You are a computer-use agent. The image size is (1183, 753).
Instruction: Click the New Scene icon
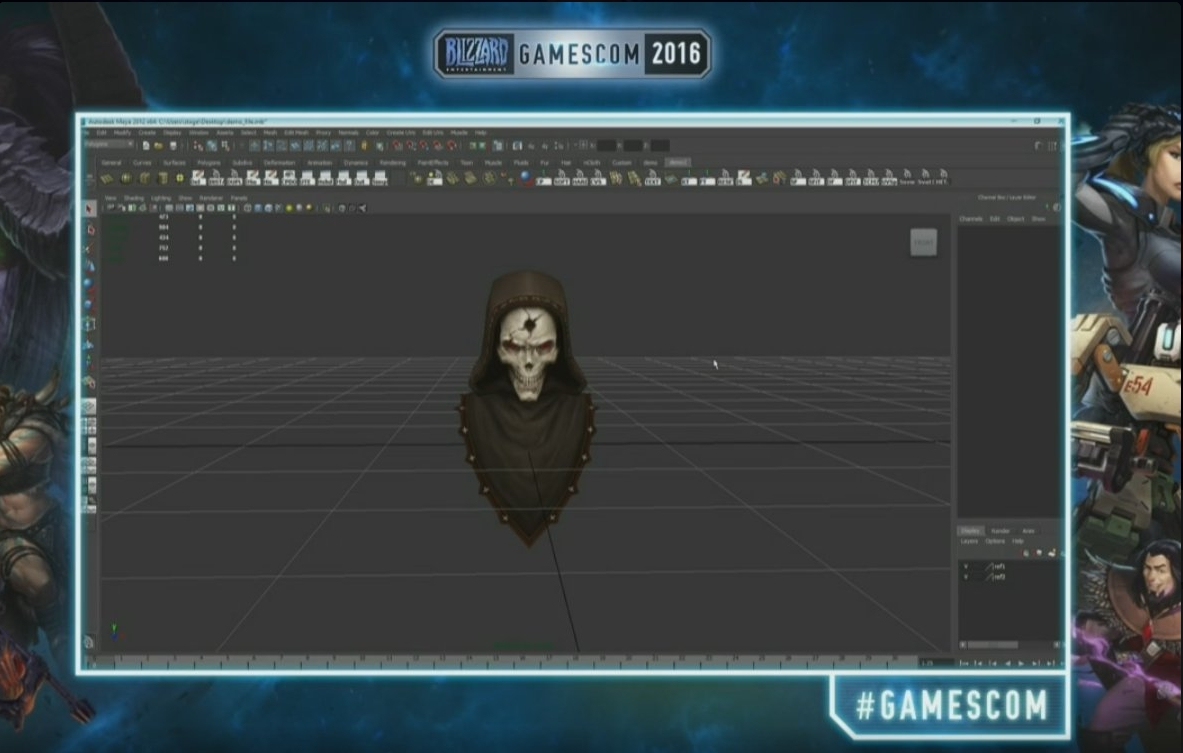(146, 146)
